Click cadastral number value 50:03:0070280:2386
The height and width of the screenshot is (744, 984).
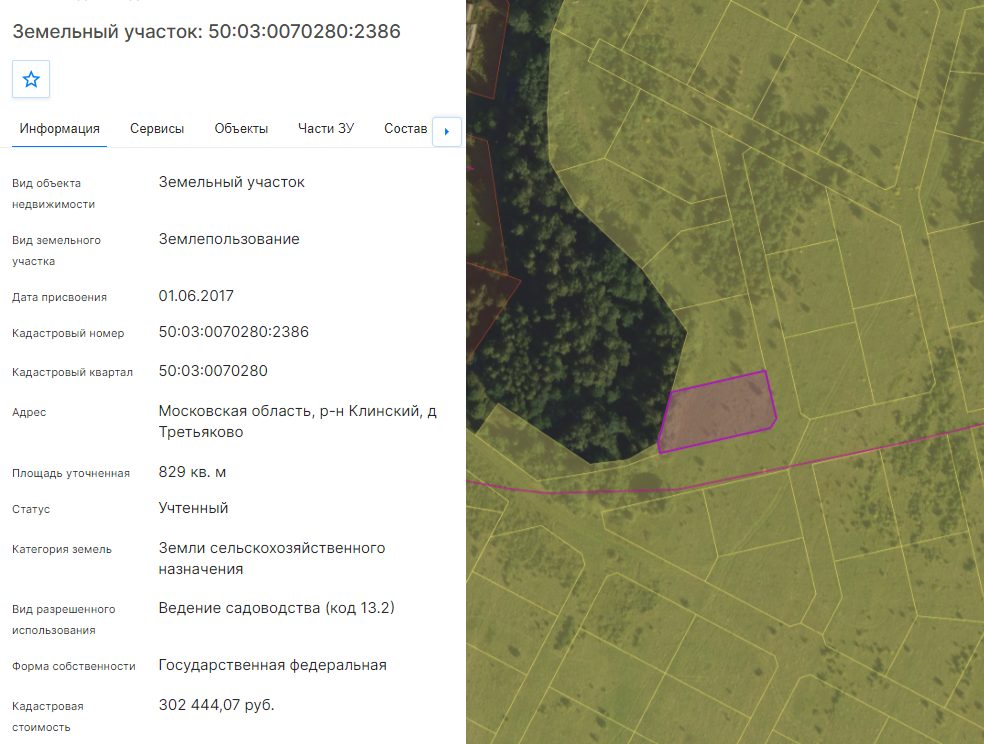pos(233,332)
